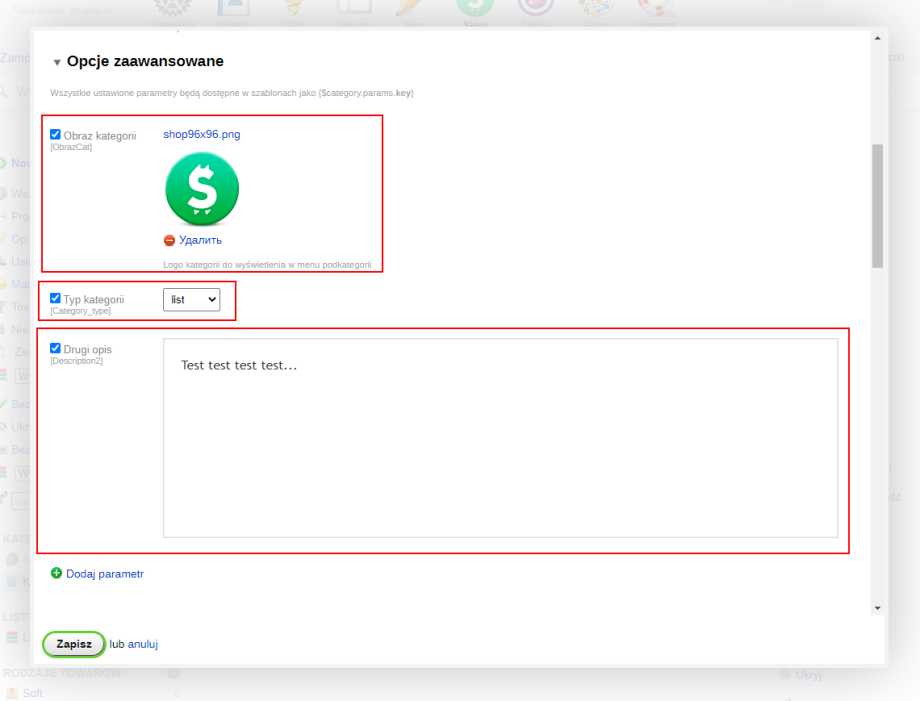Image resolution: width=920 pixels, height=701 pixels.
Task: Toggle the Typ kategorii checkbox
Action: (56, 298)
